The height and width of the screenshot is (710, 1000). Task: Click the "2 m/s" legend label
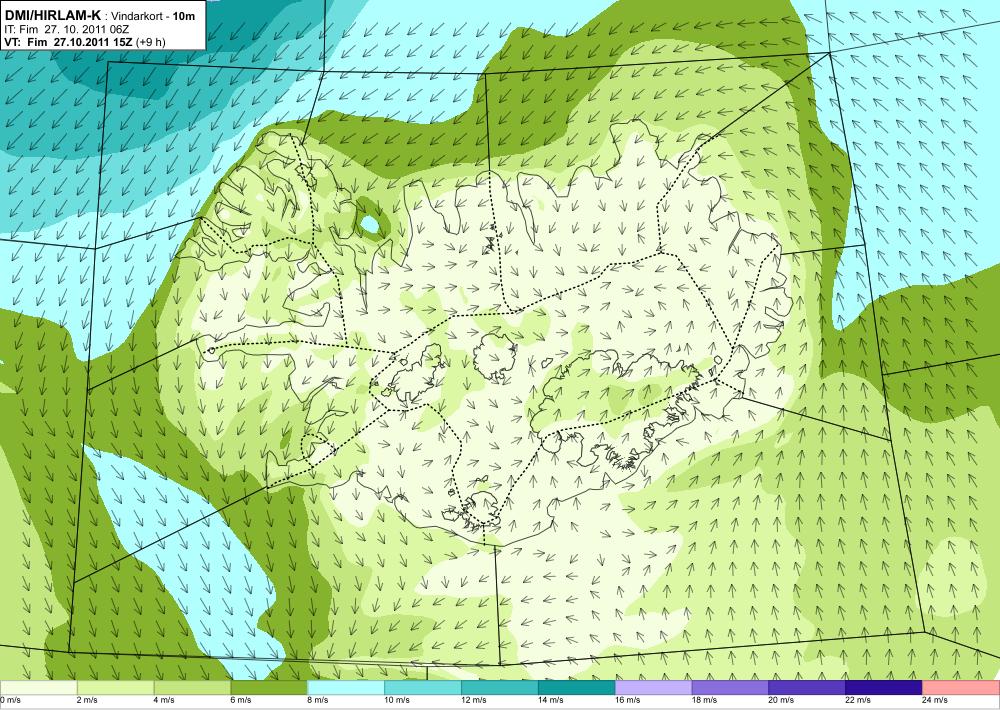click(87, 700)
